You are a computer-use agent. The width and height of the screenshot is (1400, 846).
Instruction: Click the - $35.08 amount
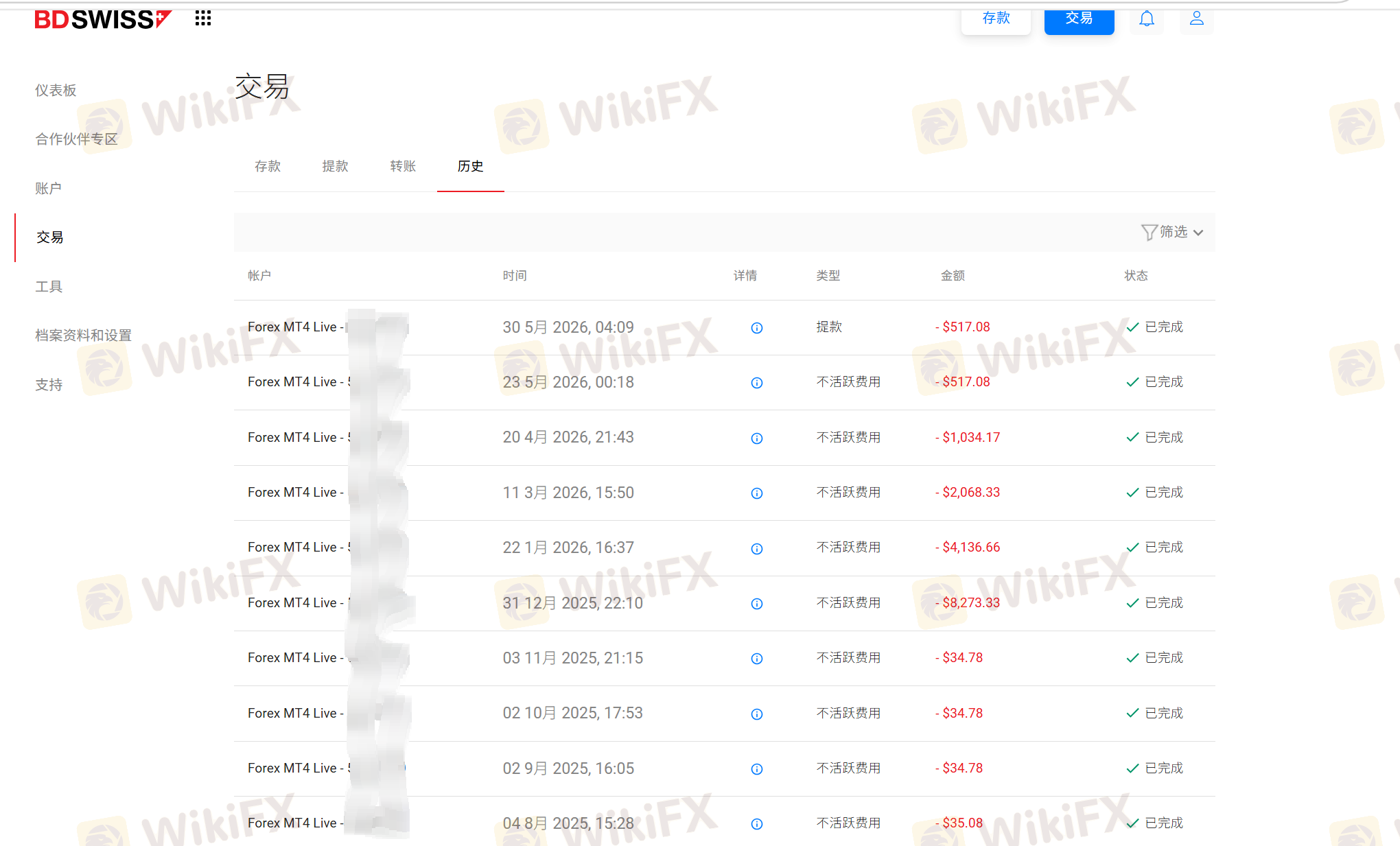pyautogui.click(x=959, y=823)
